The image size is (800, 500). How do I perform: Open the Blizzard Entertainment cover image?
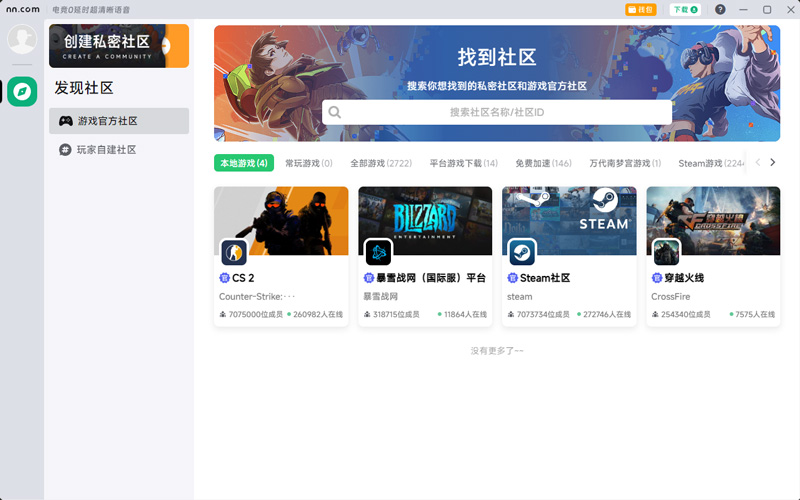425,220
